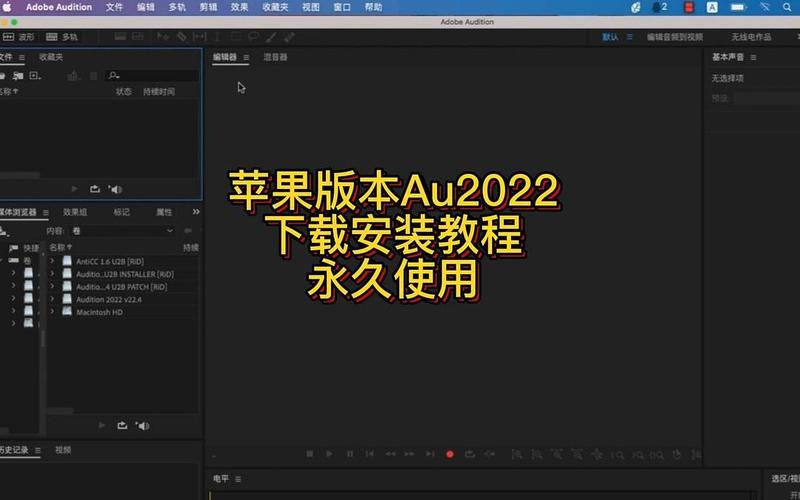Viewport: 800px width, 500px height.
Task: Select the Paintbrush Selection tool
Action: point(271,37)
